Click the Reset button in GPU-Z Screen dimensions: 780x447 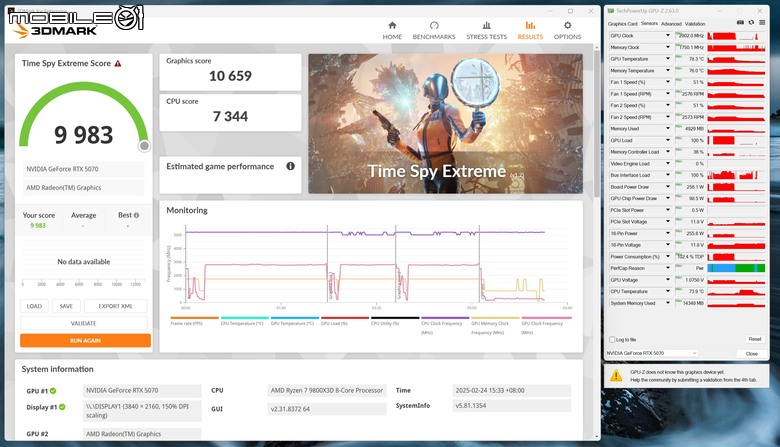click(x=755, y=339)
